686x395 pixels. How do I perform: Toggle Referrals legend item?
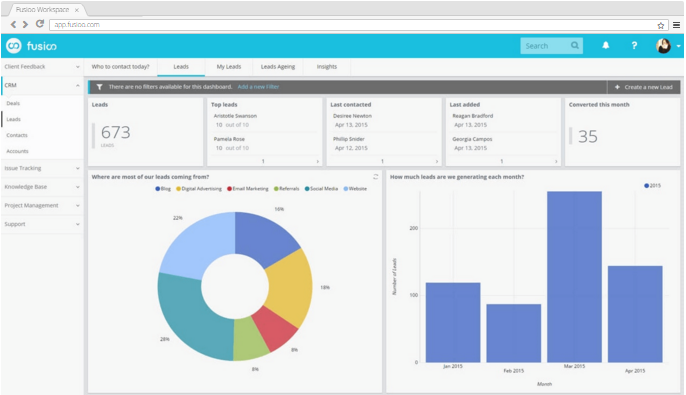pos(287,189)
